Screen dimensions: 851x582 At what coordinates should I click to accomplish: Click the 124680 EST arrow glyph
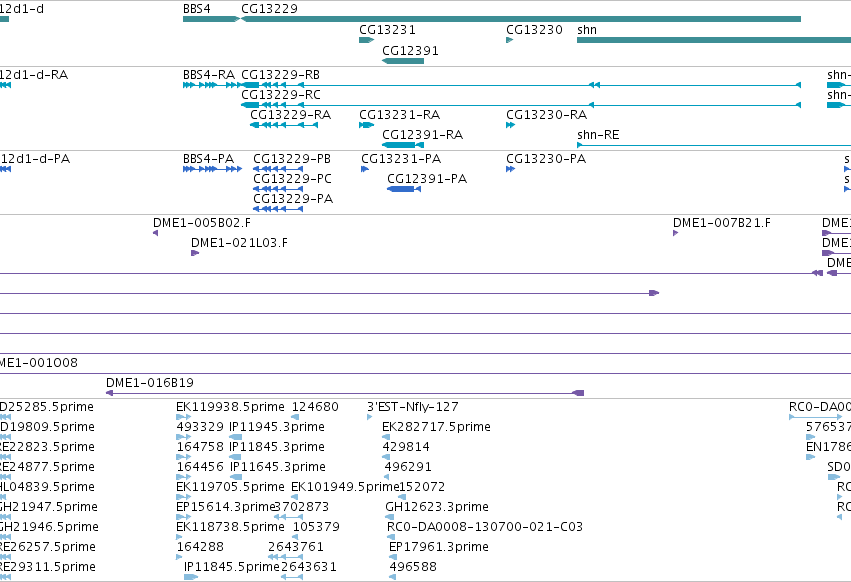coord(295,417)
